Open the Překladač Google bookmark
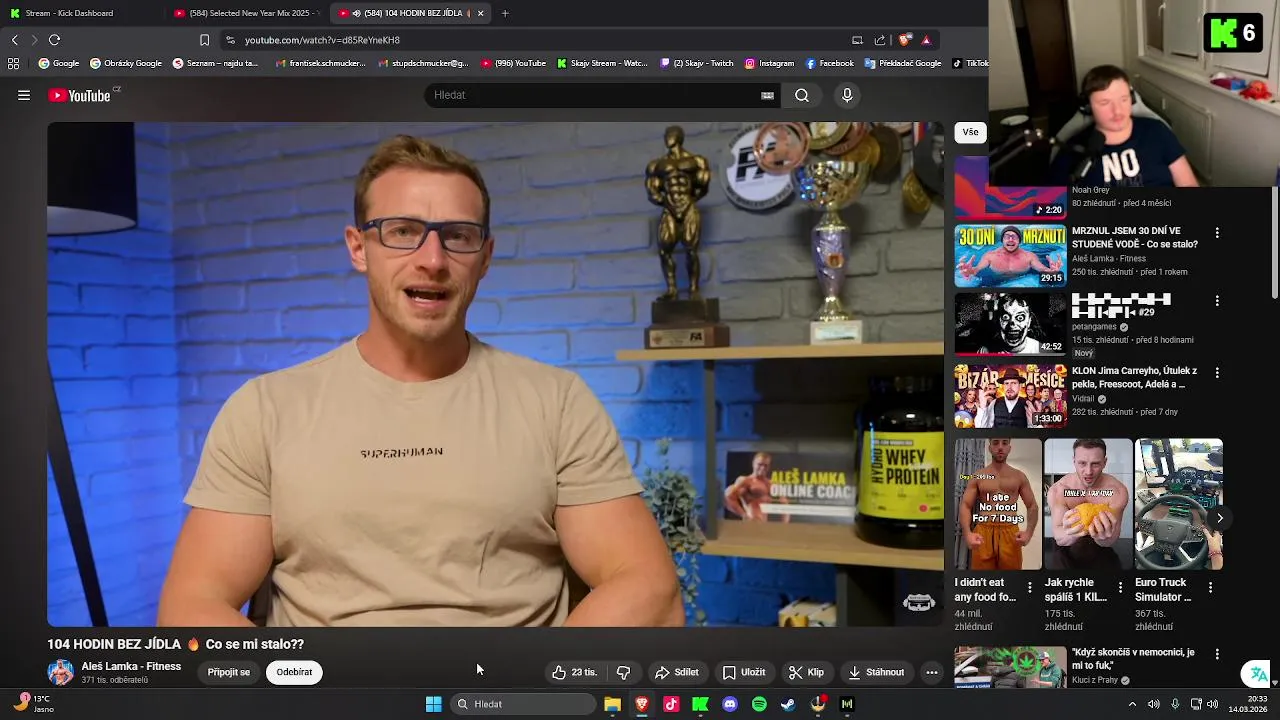Image resolution: width=1280 pixels, height=720 pixels. point(903,63)
